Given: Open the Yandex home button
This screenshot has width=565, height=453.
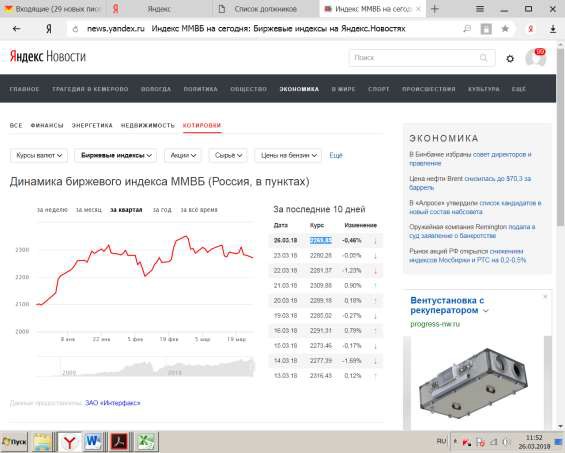Looking at the screenshot, I should point(49,29).
